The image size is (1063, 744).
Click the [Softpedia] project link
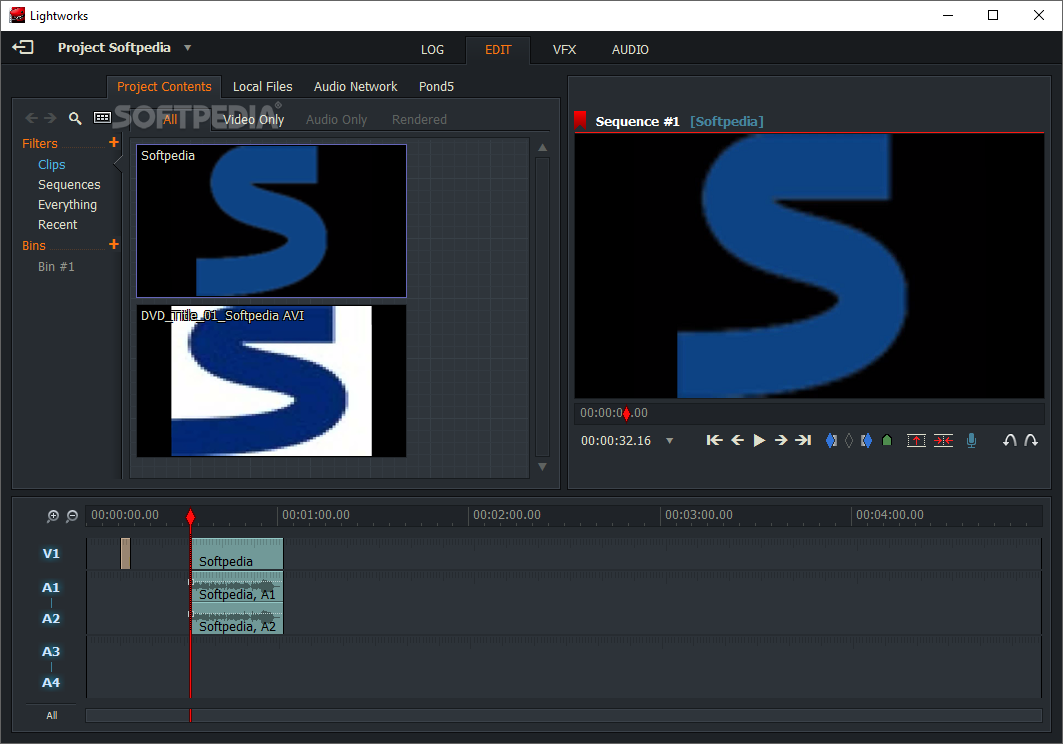pyautogui.click(x=727, y=121)
